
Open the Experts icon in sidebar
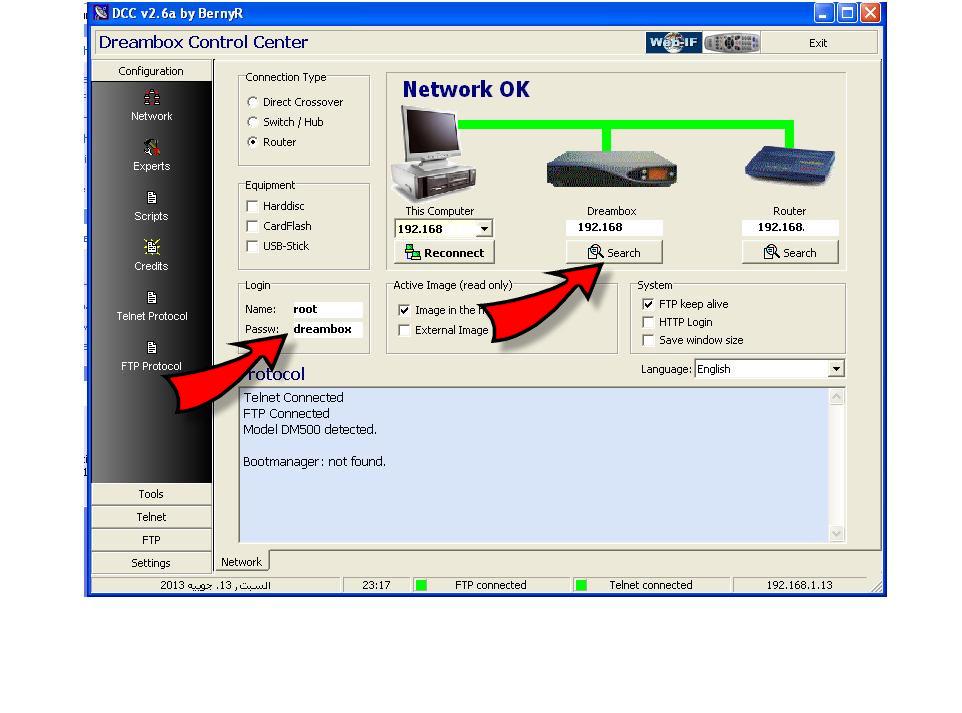pos(152,148)
